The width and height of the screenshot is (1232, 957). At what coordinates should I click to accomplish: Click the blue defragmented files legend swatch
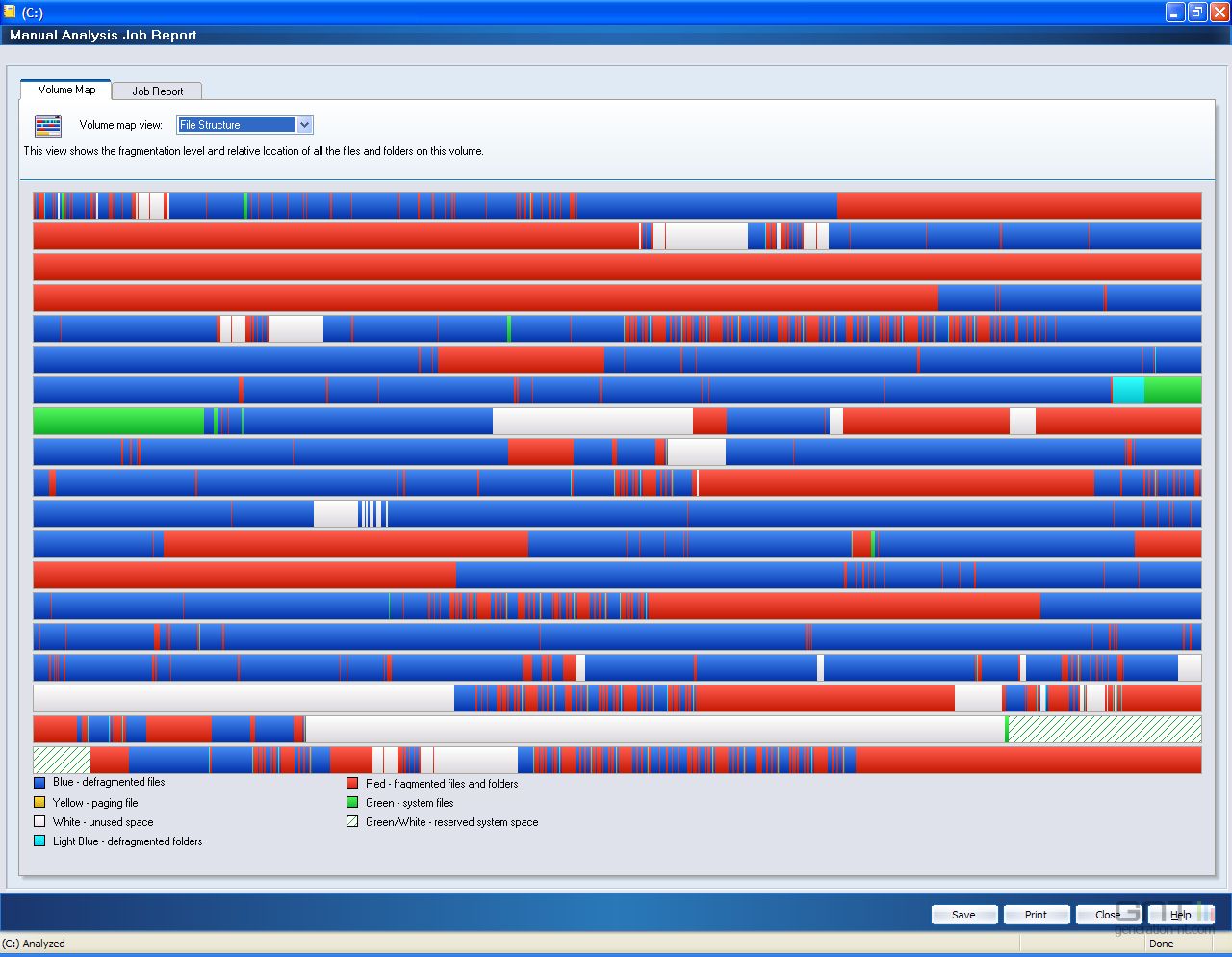tap(39, 783)
